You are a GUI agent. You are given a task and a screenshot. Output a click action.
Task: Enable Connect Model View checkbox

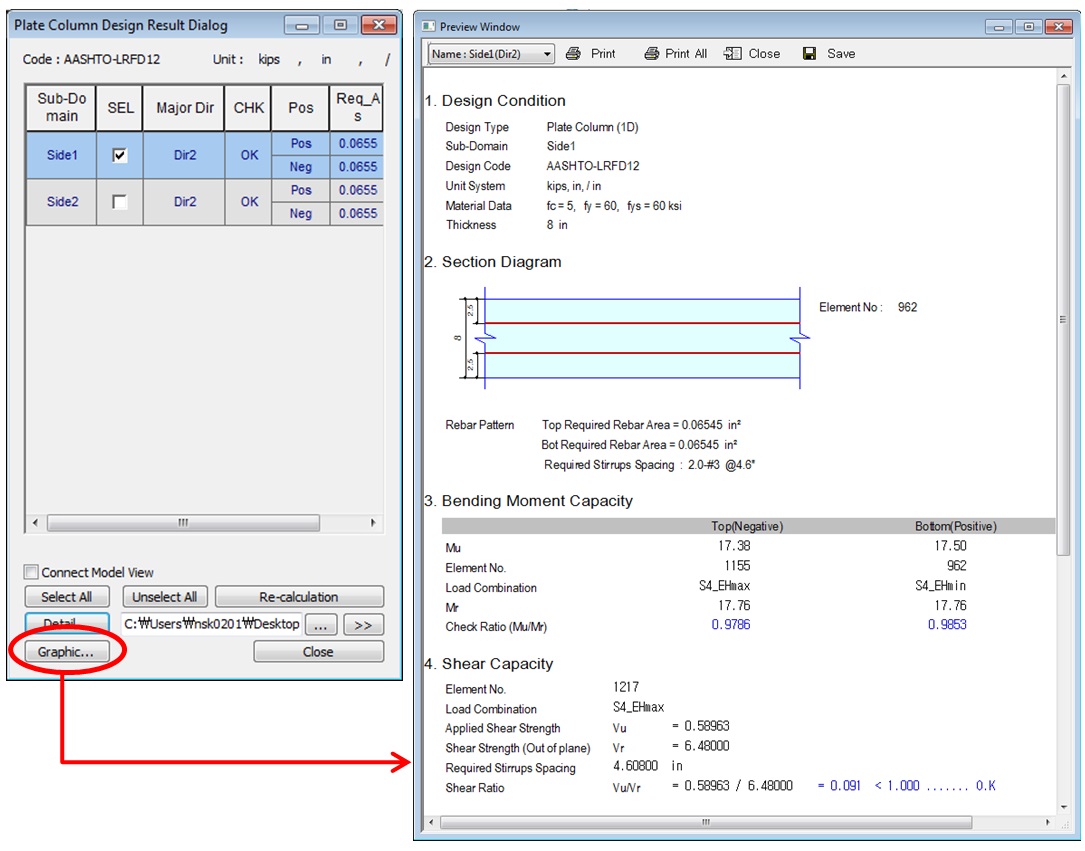click(31, 573)
